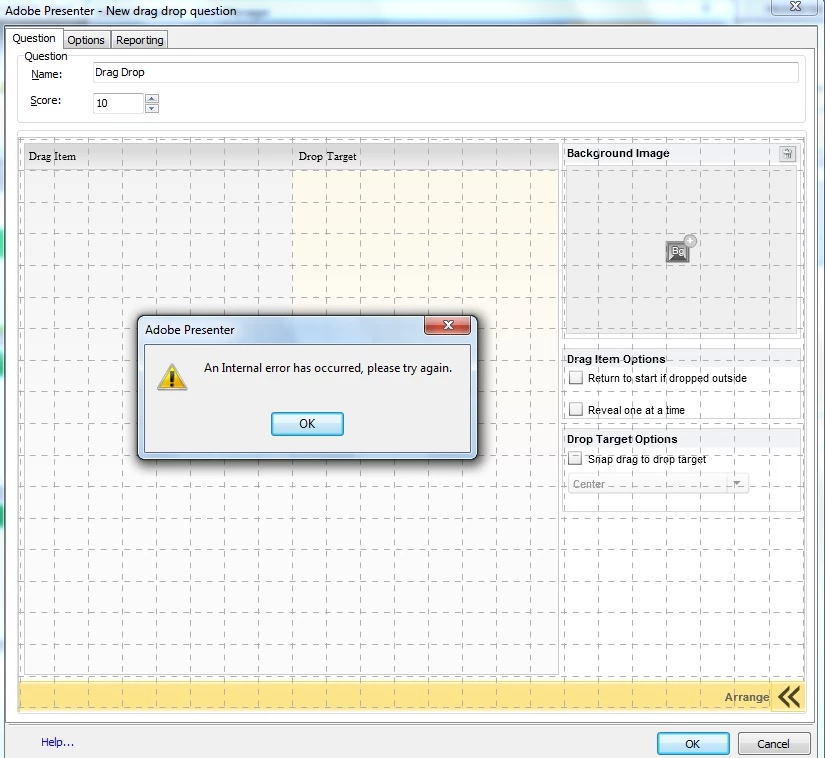Click the Arrange label
Viewport: 825px width, 758px height.
[747, 697]
